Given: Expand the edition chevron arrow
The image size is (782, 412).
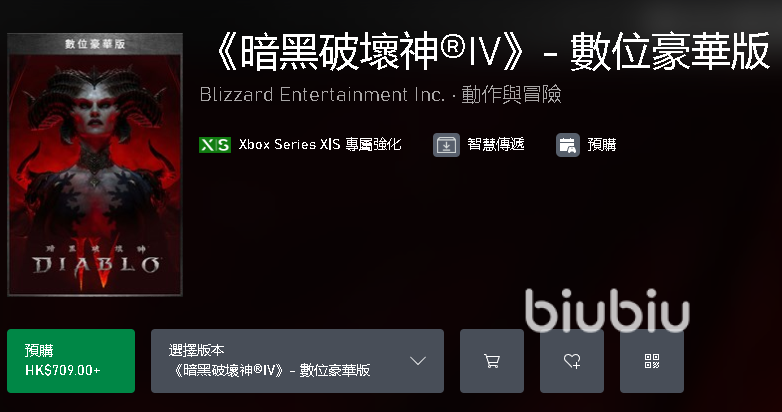Looking at the screenshot, I should pos(417,361).
